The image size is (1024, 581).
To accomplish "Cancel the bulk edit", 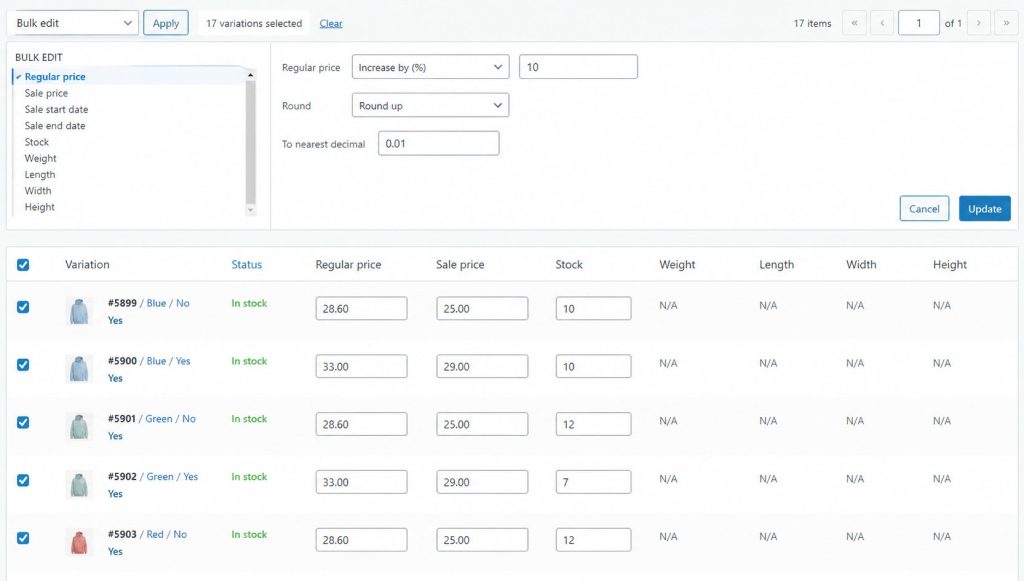I will 924,208.
